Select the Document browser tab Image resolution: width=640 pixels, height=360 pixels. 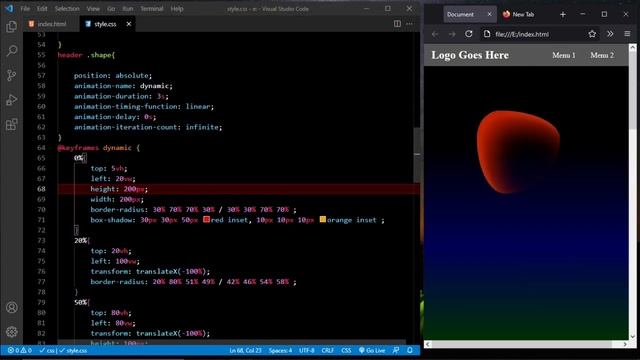coord(470,14)
